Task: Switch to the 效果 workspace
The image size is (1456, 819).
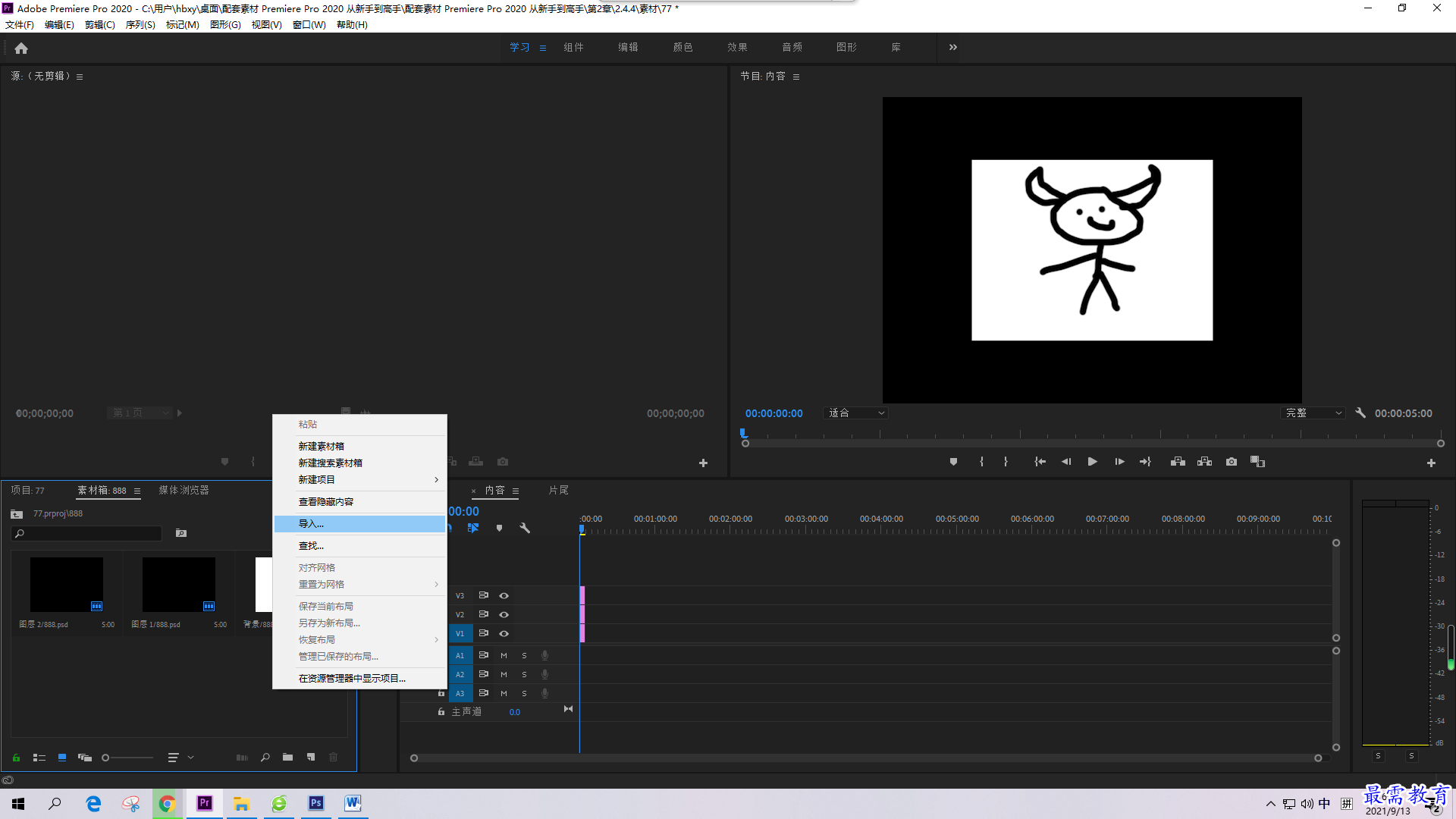Action: [x=737, y=47]
